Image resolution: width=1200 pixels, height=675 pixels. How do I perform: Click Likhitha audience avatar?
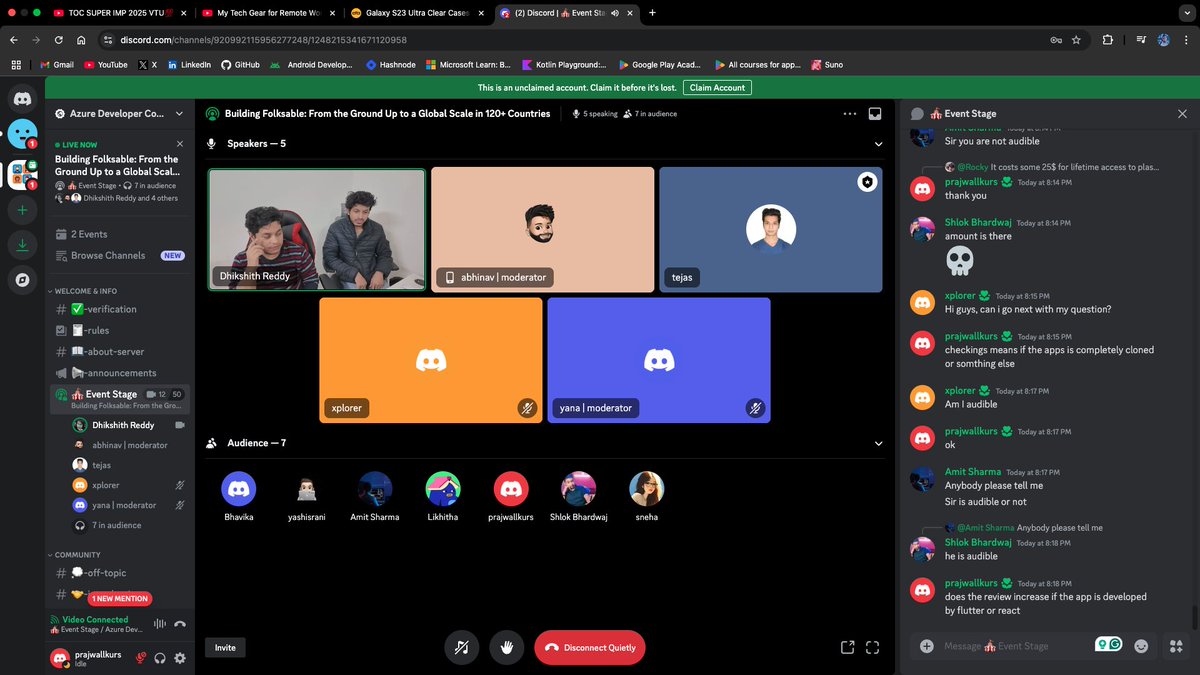pos(443,489)
